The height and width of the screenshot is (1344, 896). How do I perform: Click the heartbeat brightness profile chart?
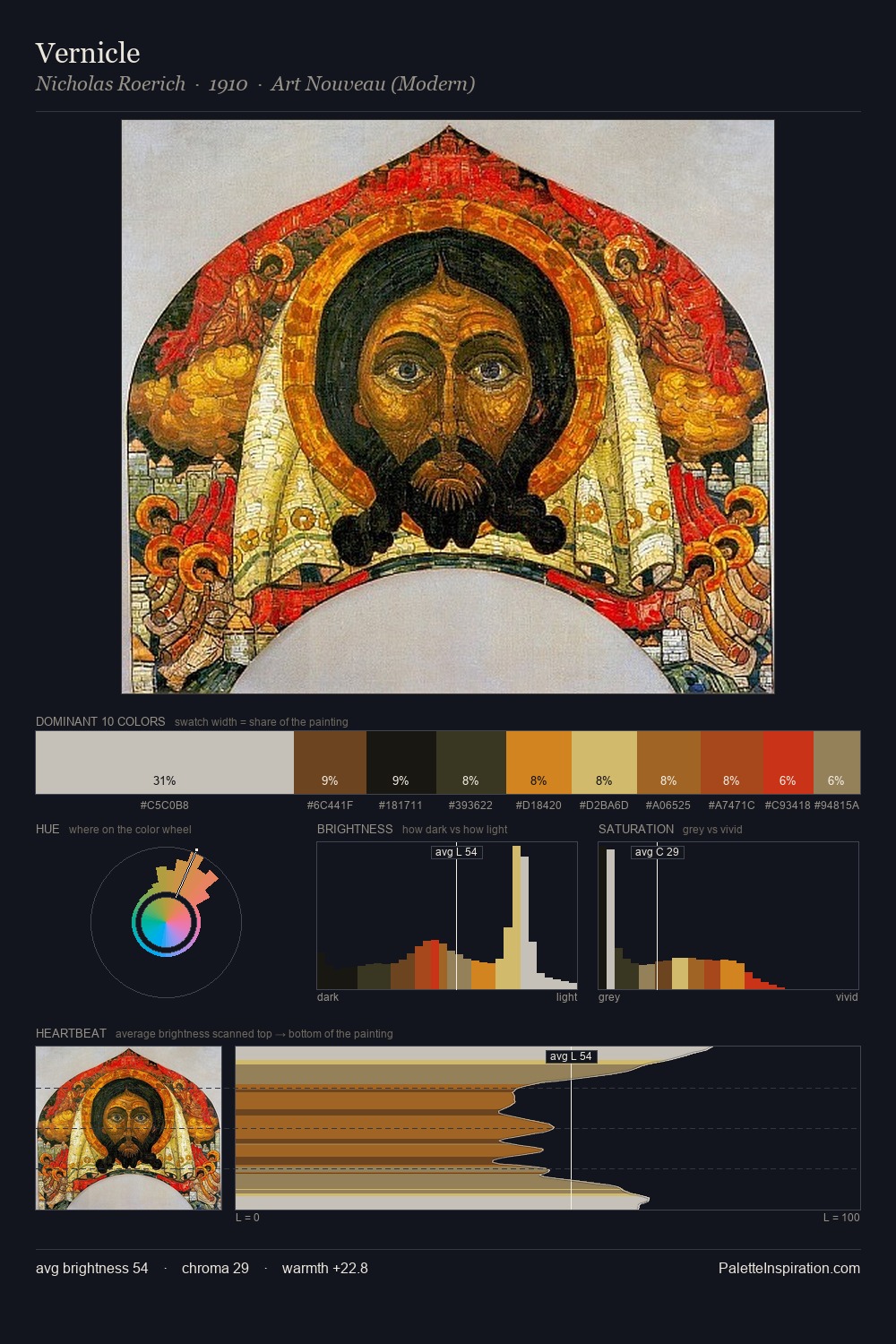[x=547, y=1128]
